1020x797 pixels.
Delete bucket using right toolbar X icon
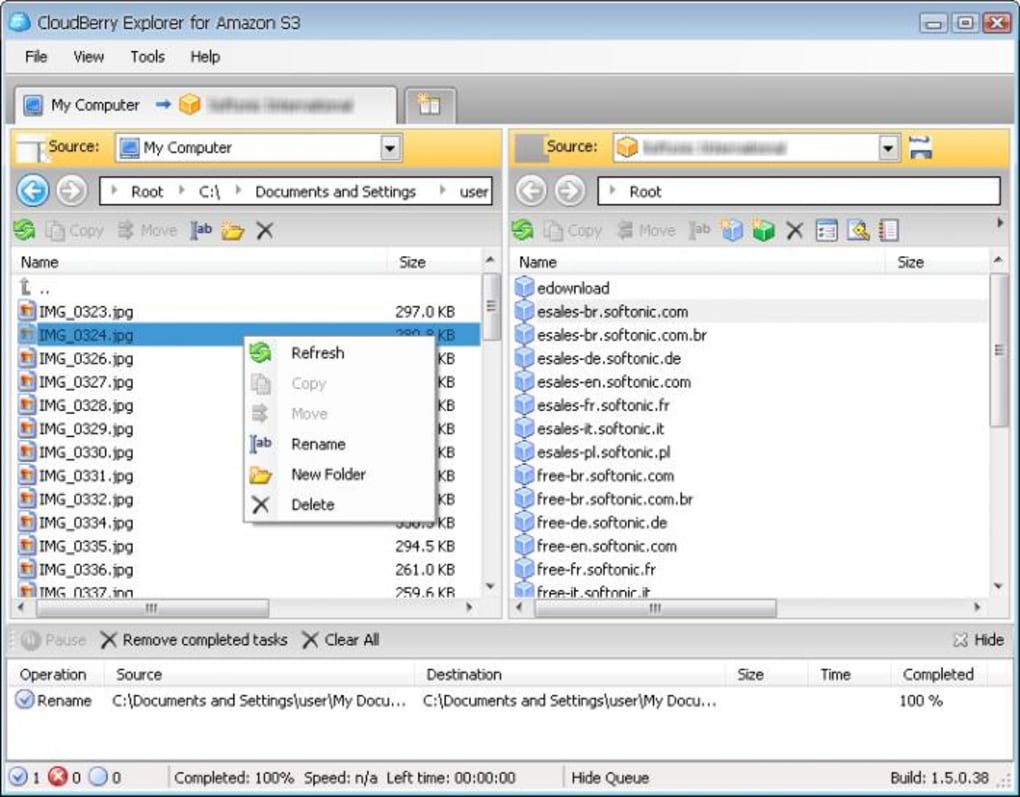click(794, 230)
